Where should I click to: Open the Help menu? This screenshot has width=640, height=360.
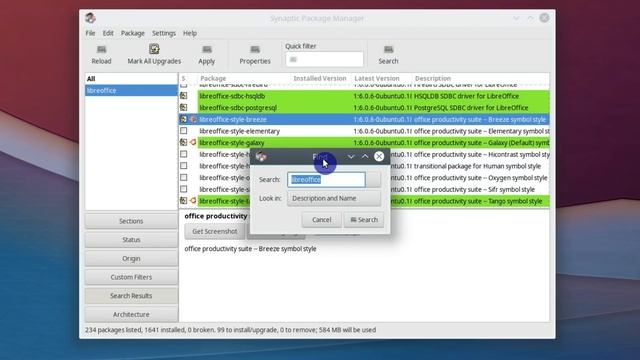190,33
